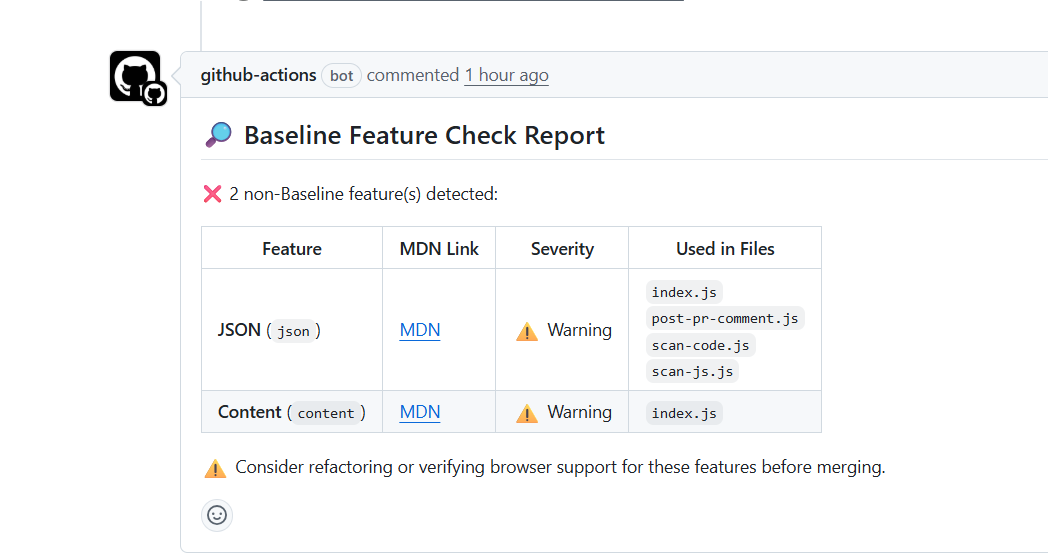Select the '2 non-Baseline feature(s) detected:' text

tap(364, 194)
